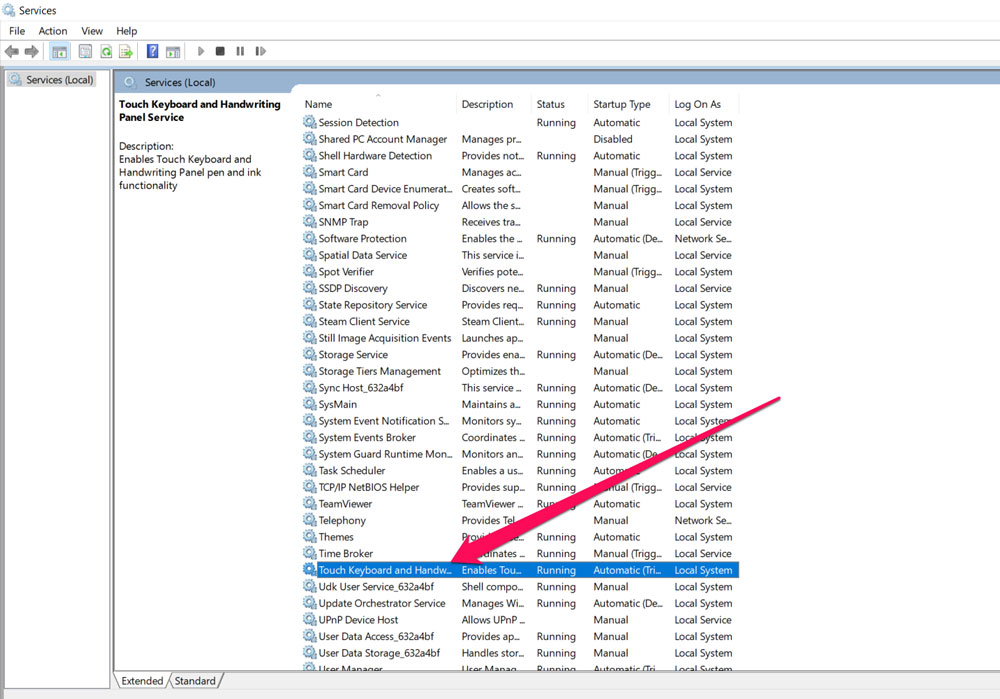The image size is (1000, 699).
Task: Select the Storage Service row
Action: coord(520,354)
